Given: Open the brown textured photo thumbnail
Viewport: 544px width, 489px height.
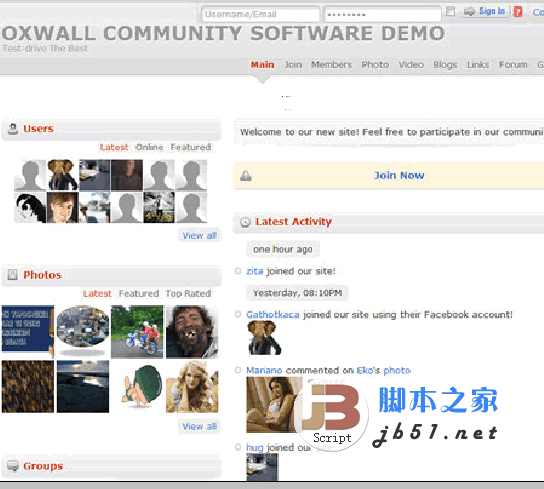Looking at the screenshot, I should pos(28,386).
